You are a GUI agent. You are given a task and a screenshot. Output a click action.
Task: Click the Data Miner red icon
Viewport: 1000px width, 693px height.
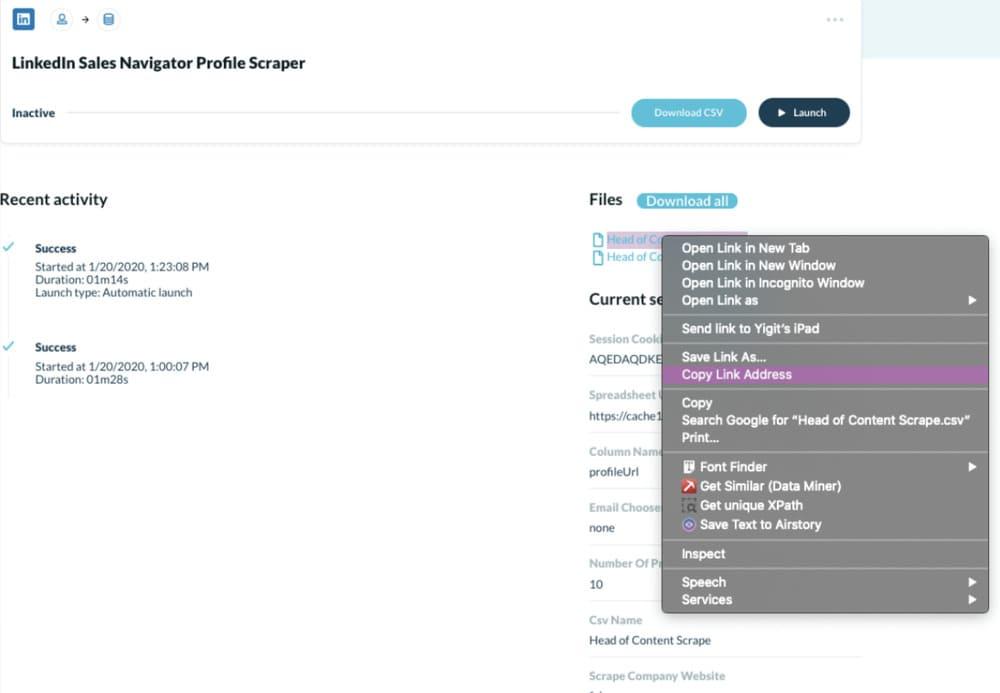[689, 486]
